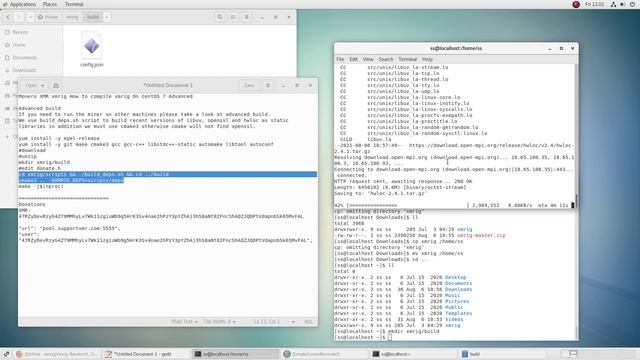Click the workspace switcher in taskbar
Screen dimensions: 640x360
(569, 353)
